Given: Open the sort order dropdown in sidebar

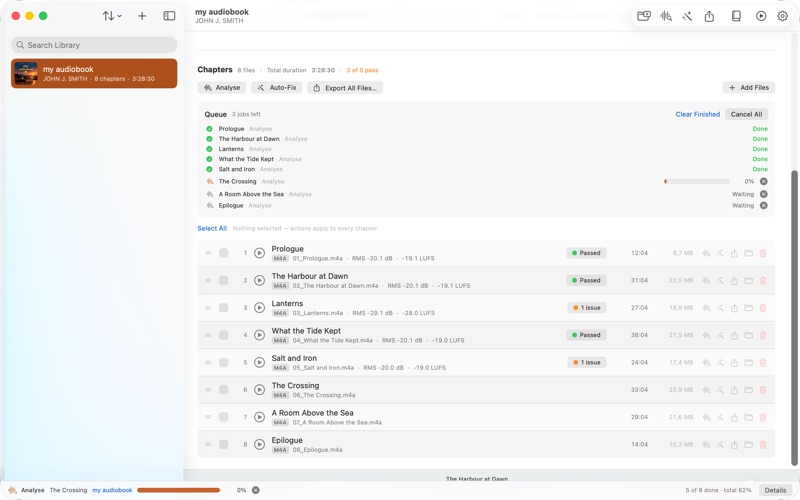Looking at the screenshot, I should pos(112,16).
